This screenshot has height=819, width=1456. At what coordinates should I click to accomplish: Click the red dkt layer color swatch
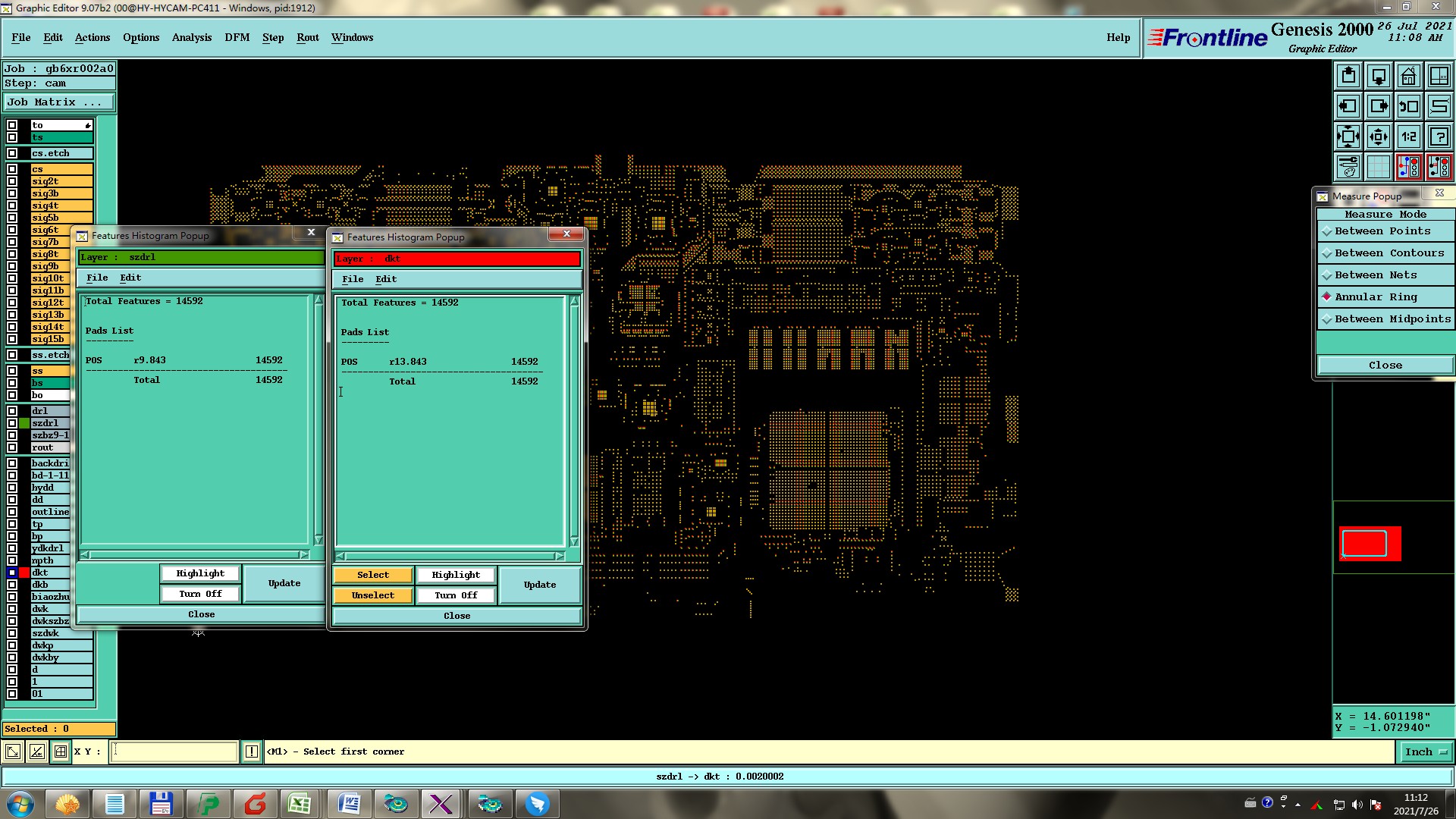point(24,573)
